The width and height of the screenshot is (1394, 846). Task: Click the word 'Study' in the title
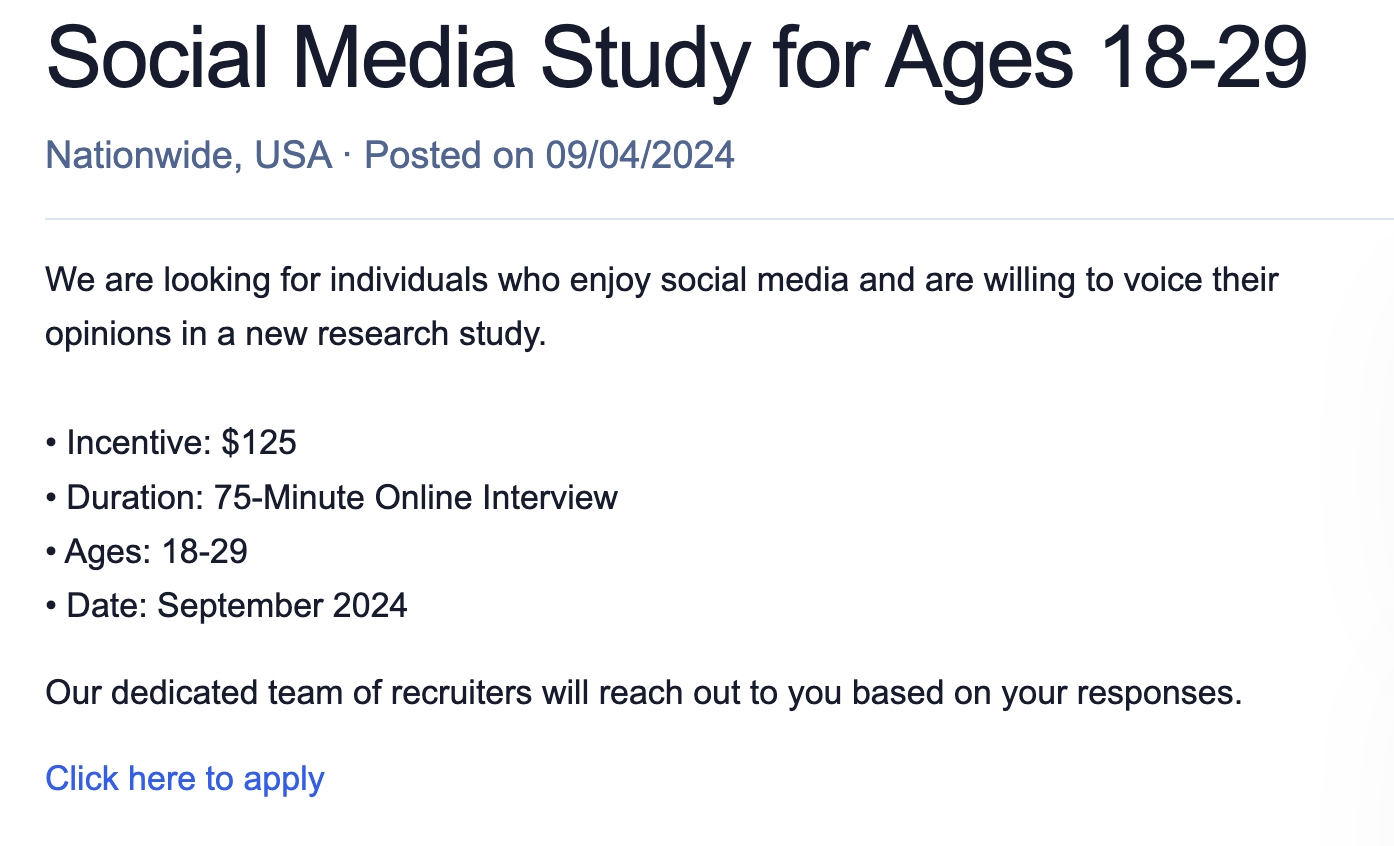[x=643, y=57]
